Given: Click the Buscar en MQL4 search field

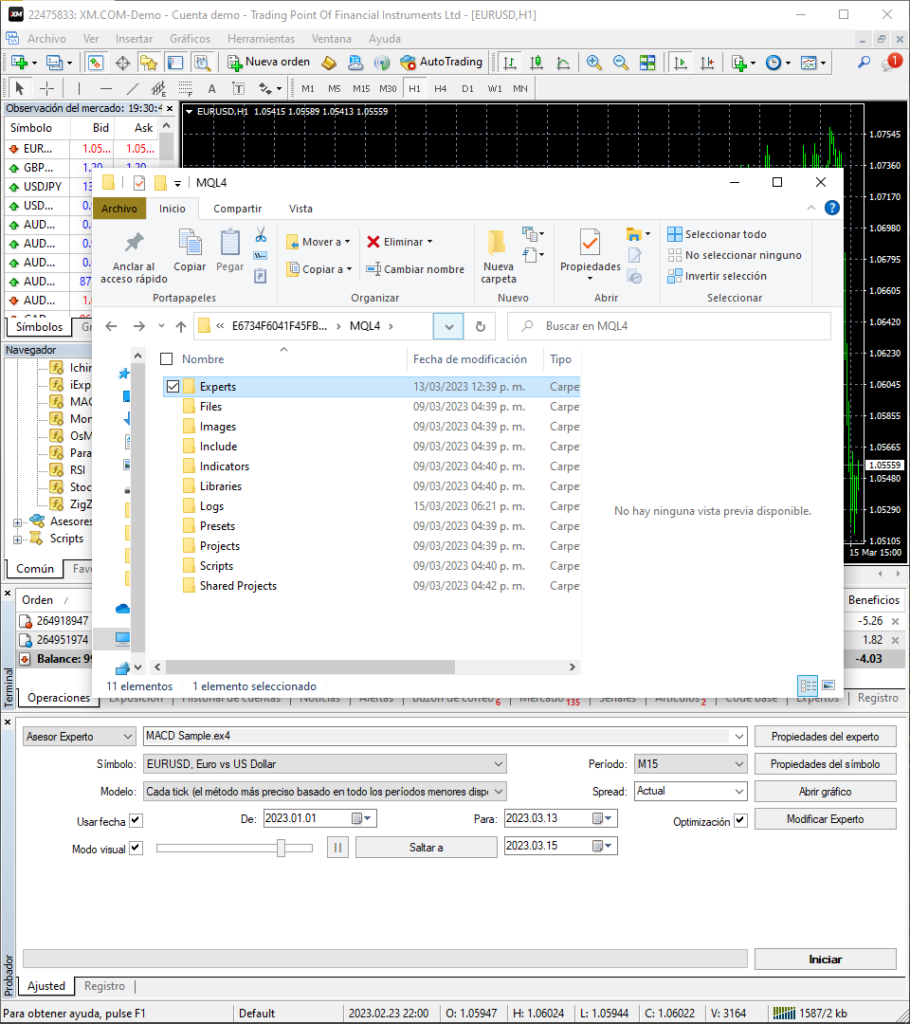Looking at the screenshot, I should (x=669, y=326).
